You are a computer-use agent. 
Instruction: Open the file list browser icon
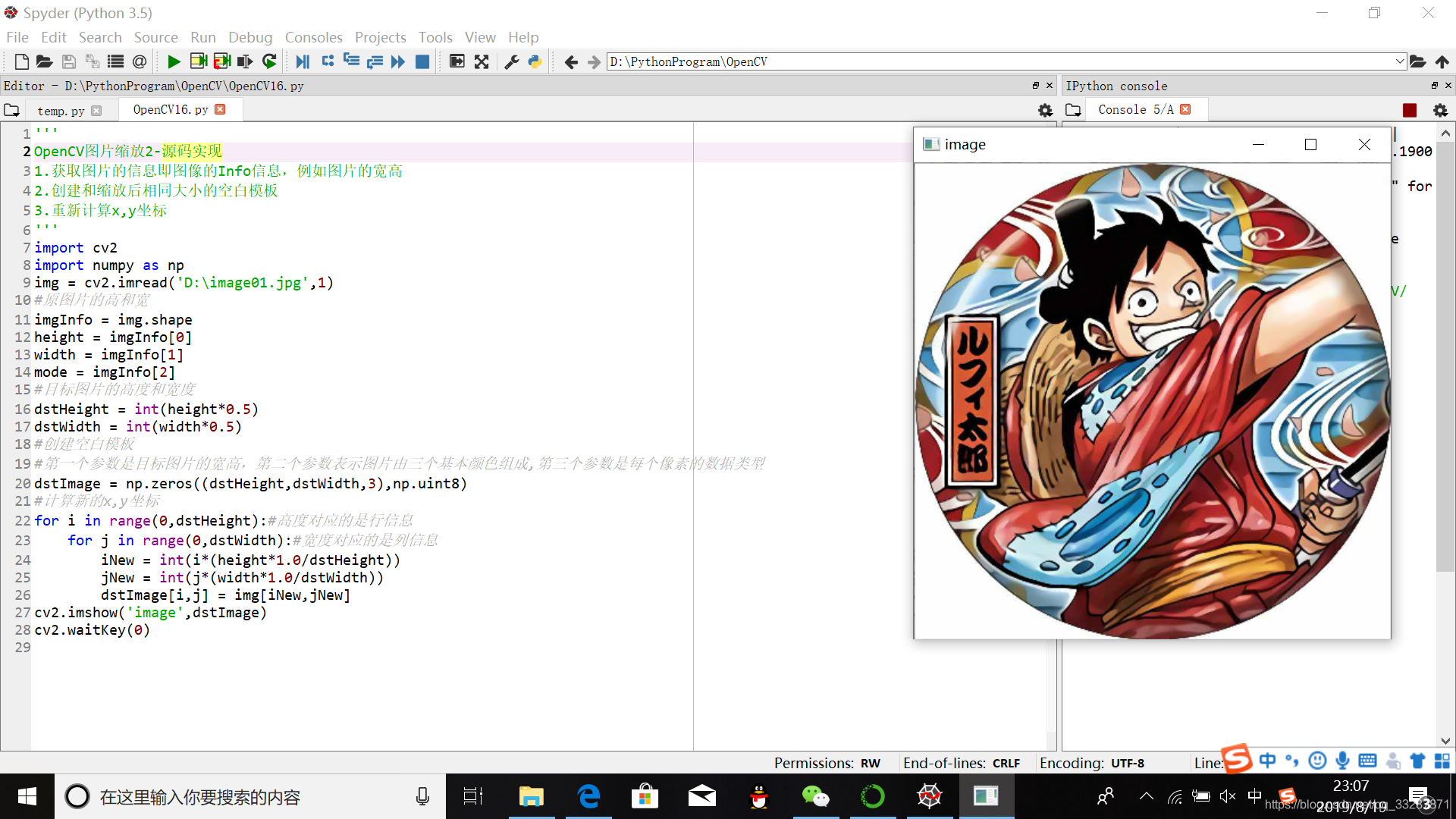[x=115, y=61]
